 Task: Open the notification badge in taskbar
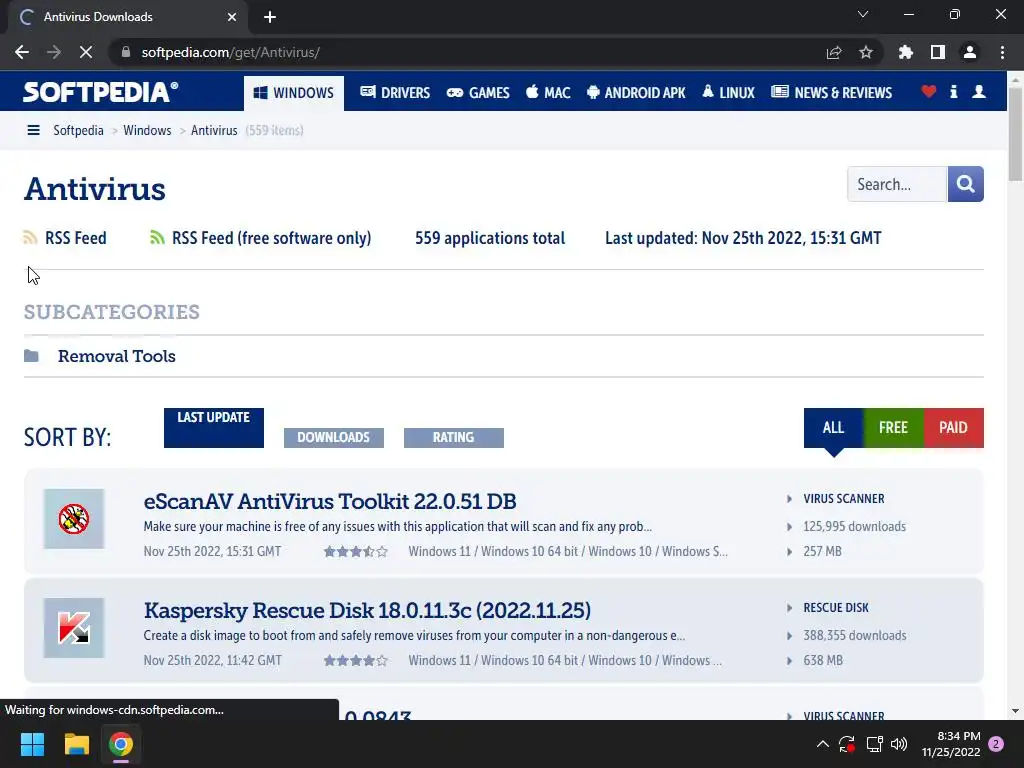(x=996, y=744)
